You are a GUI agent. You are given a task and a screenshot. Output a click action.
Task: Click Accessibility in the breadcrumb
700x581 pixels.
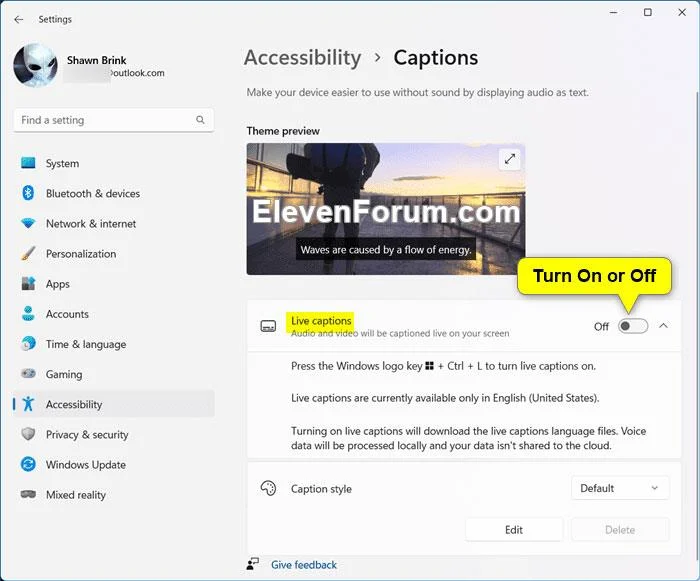302,58
